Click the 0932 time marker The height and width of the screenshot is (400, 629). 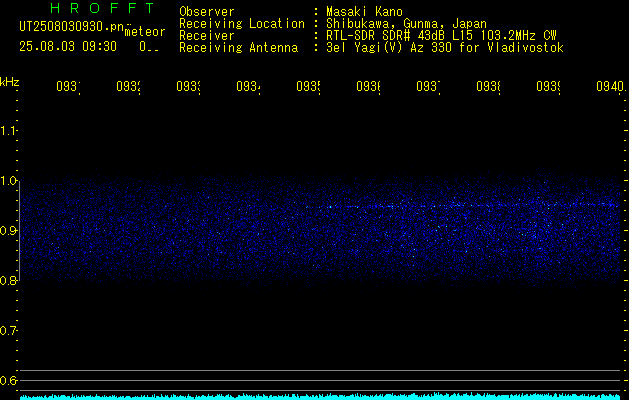tap(128, 86)
